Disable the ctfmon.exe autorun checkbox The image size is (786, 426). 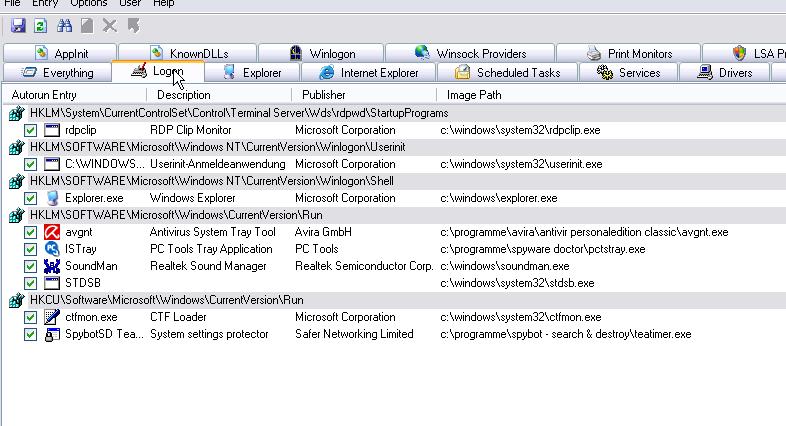click(x=31, y=317)
